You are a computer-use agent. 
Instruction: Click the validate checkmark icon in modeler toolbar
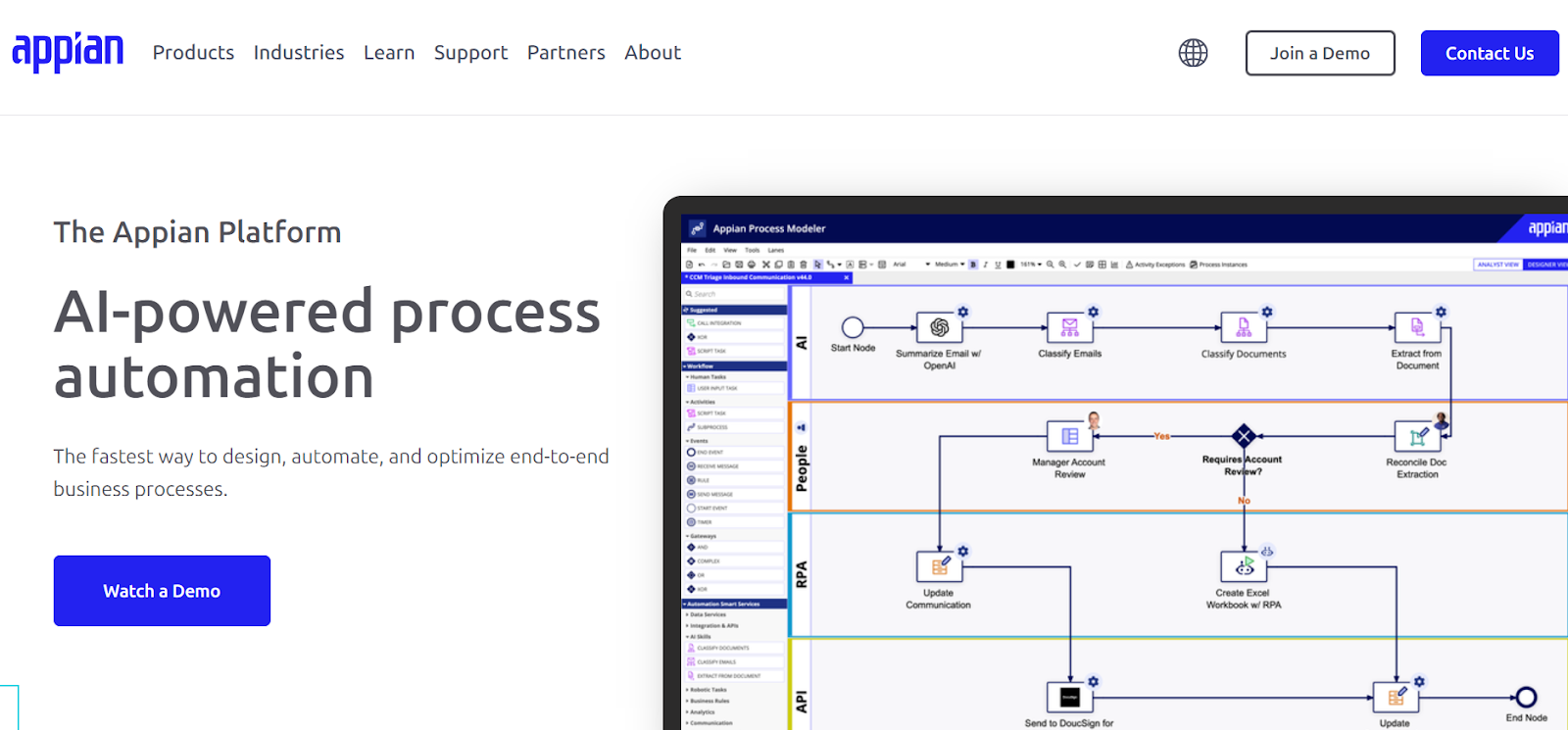tap(1077, 265)
